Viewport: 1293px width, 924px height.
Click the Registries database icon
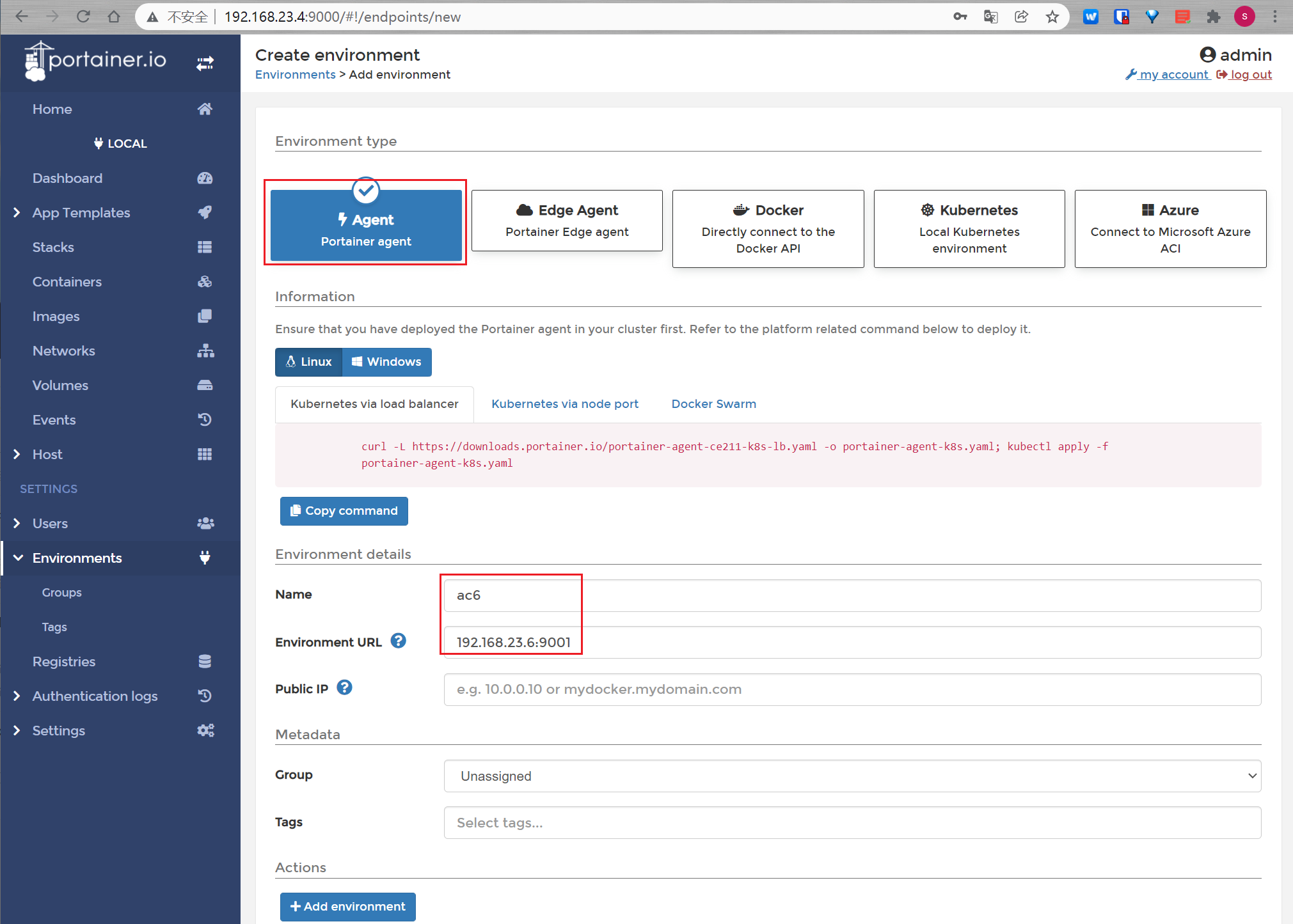[205, 662]
